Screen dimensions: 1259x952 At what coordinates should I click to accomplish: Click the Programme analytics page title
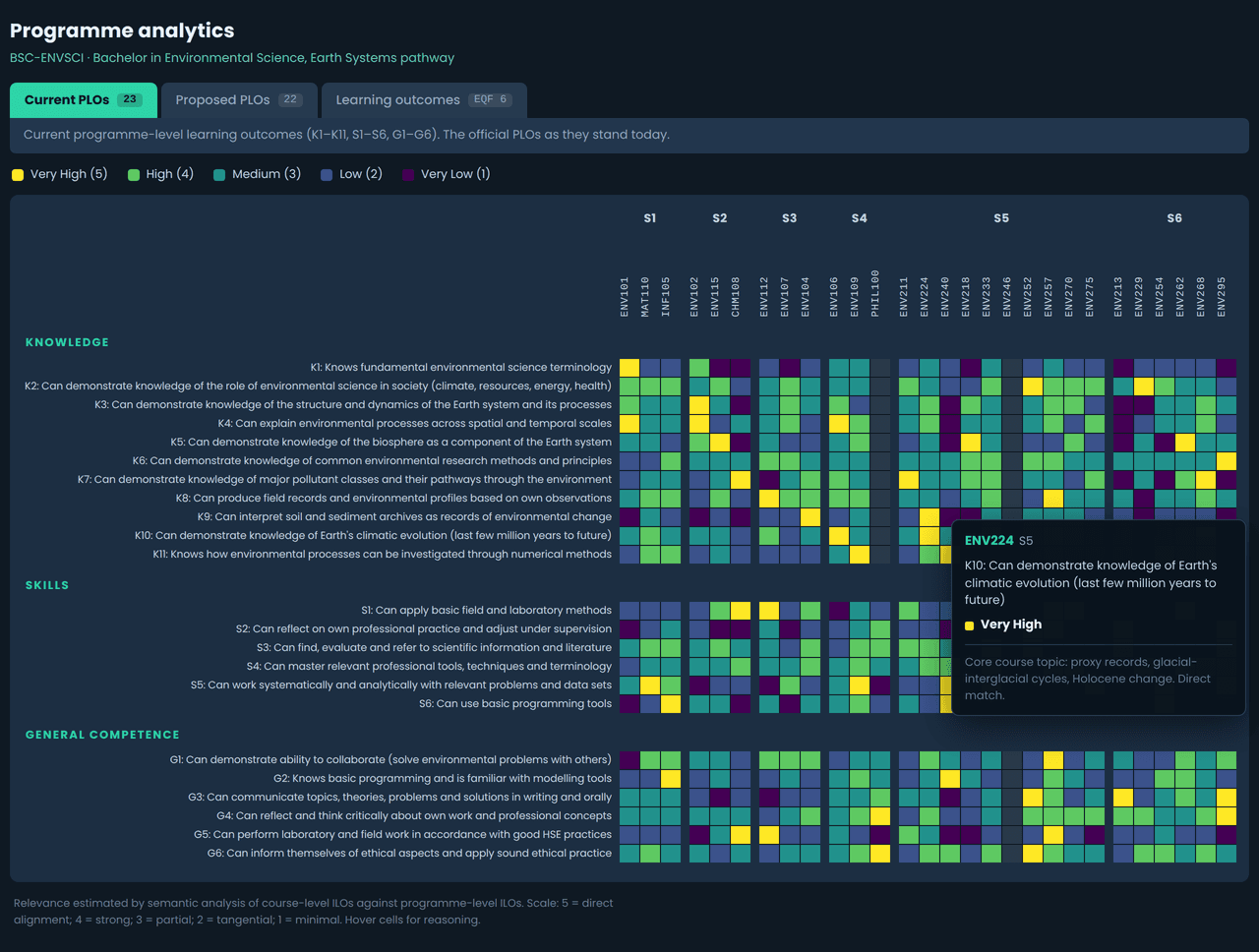122,30
